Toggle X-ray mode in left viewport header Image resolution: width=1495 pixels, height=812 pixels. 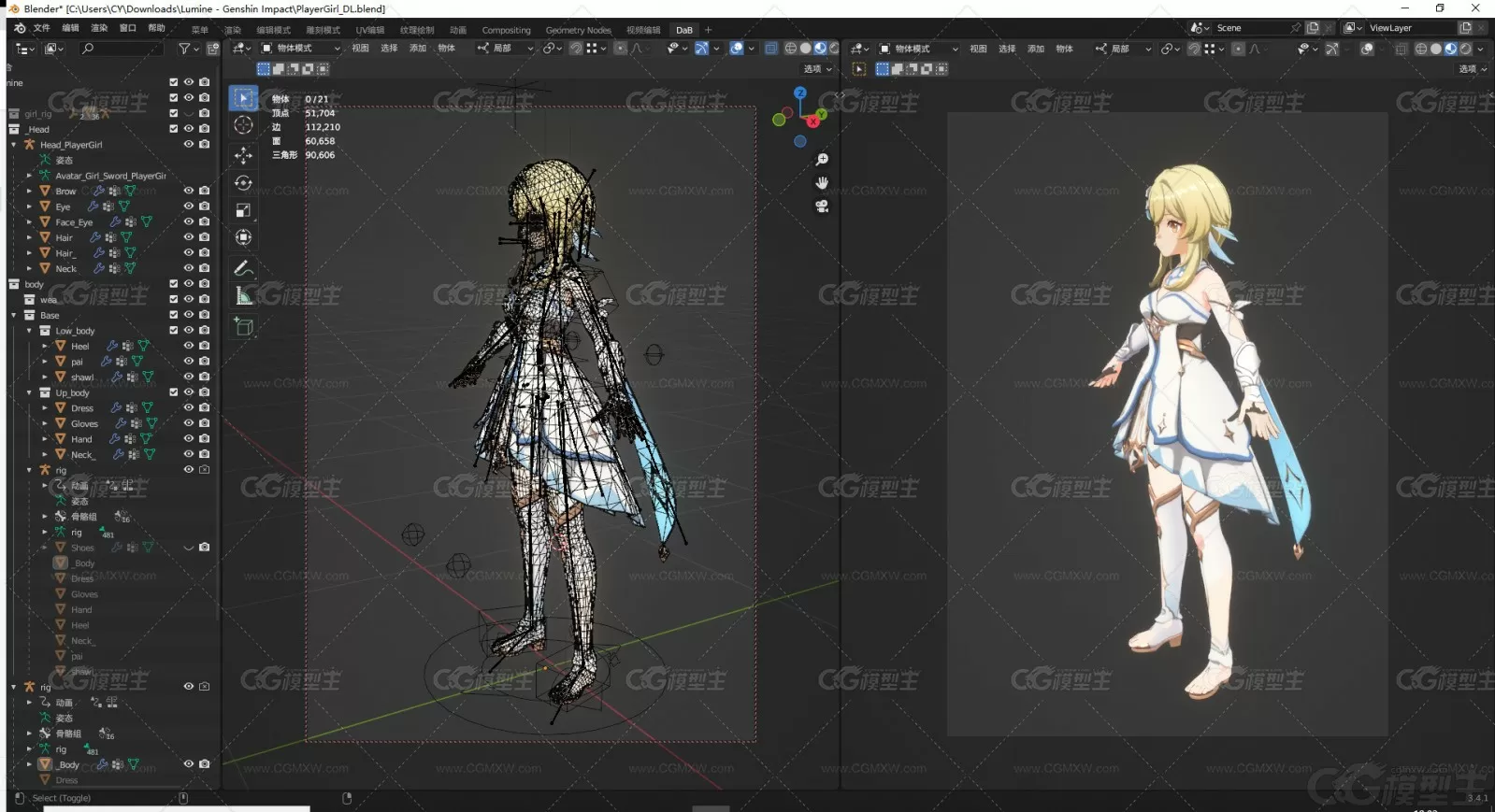click(770, 49)
